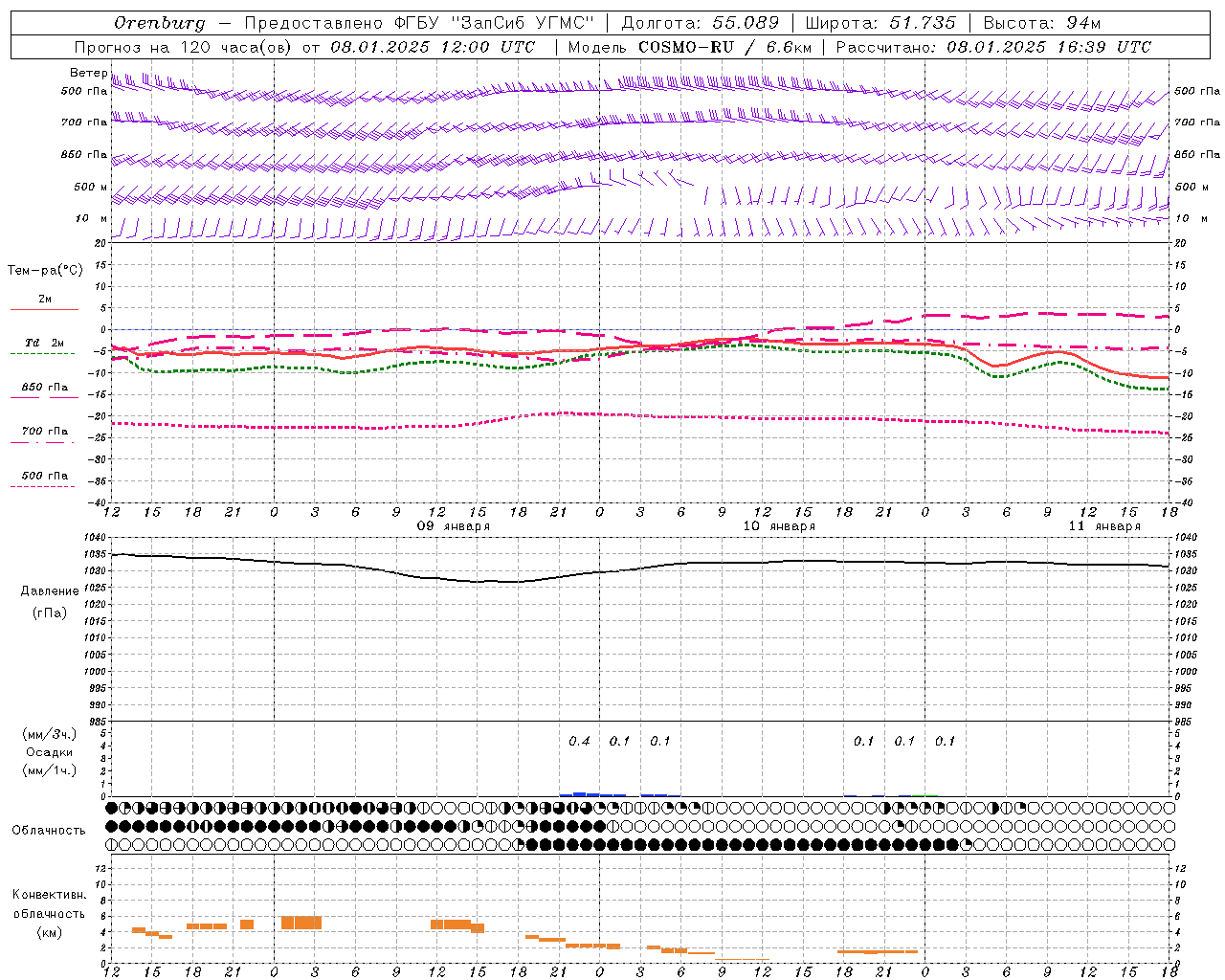This screenshot has width=1225, height=980.
Task: Select the ФГБУ "ЗапСиб УГМС" provider text
Action: click(x=495, y=23)
